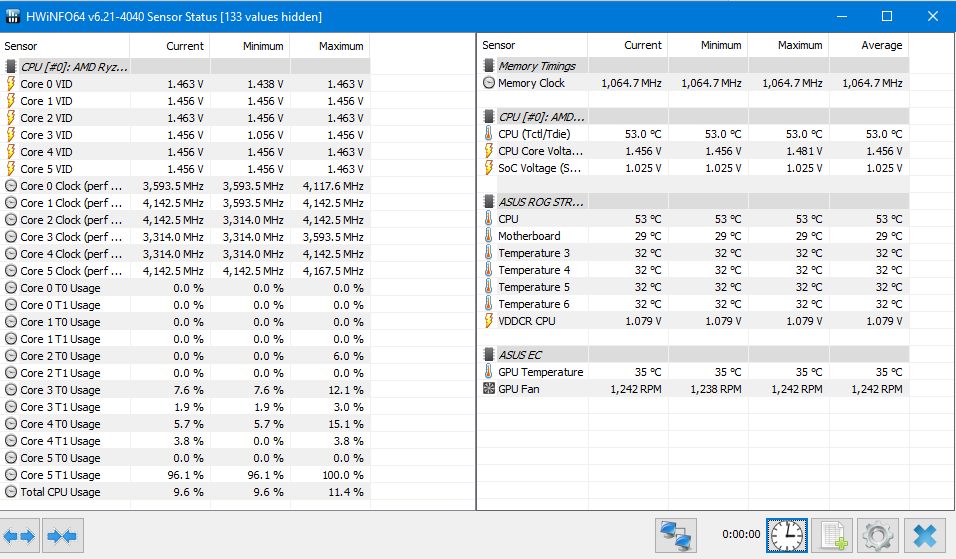Click the lightning icon beside Core 0 VID
Image resolution: width=956 pixels, height=559 pixels.
(x=10, y=84)
